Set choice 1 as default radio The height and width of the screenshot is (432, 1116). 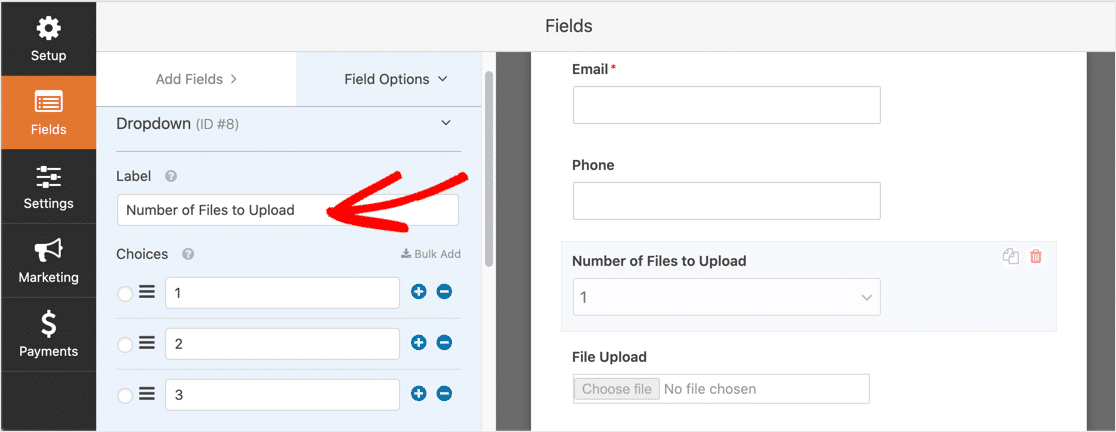[125, 294]
